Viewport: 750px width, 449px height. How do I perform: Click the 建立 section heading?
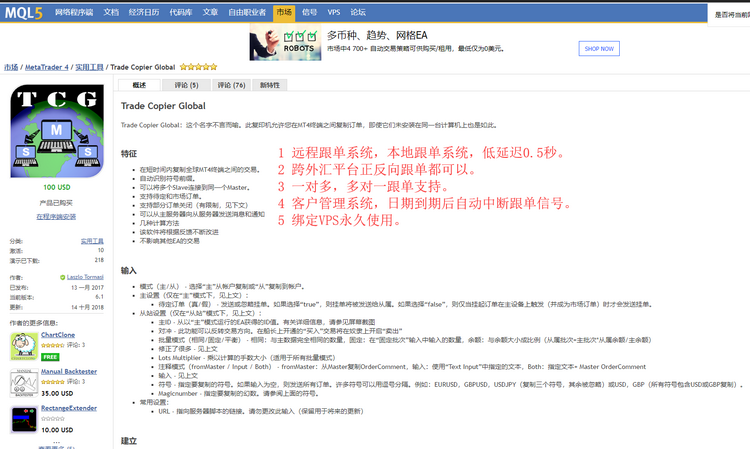[x=129, y=441]
